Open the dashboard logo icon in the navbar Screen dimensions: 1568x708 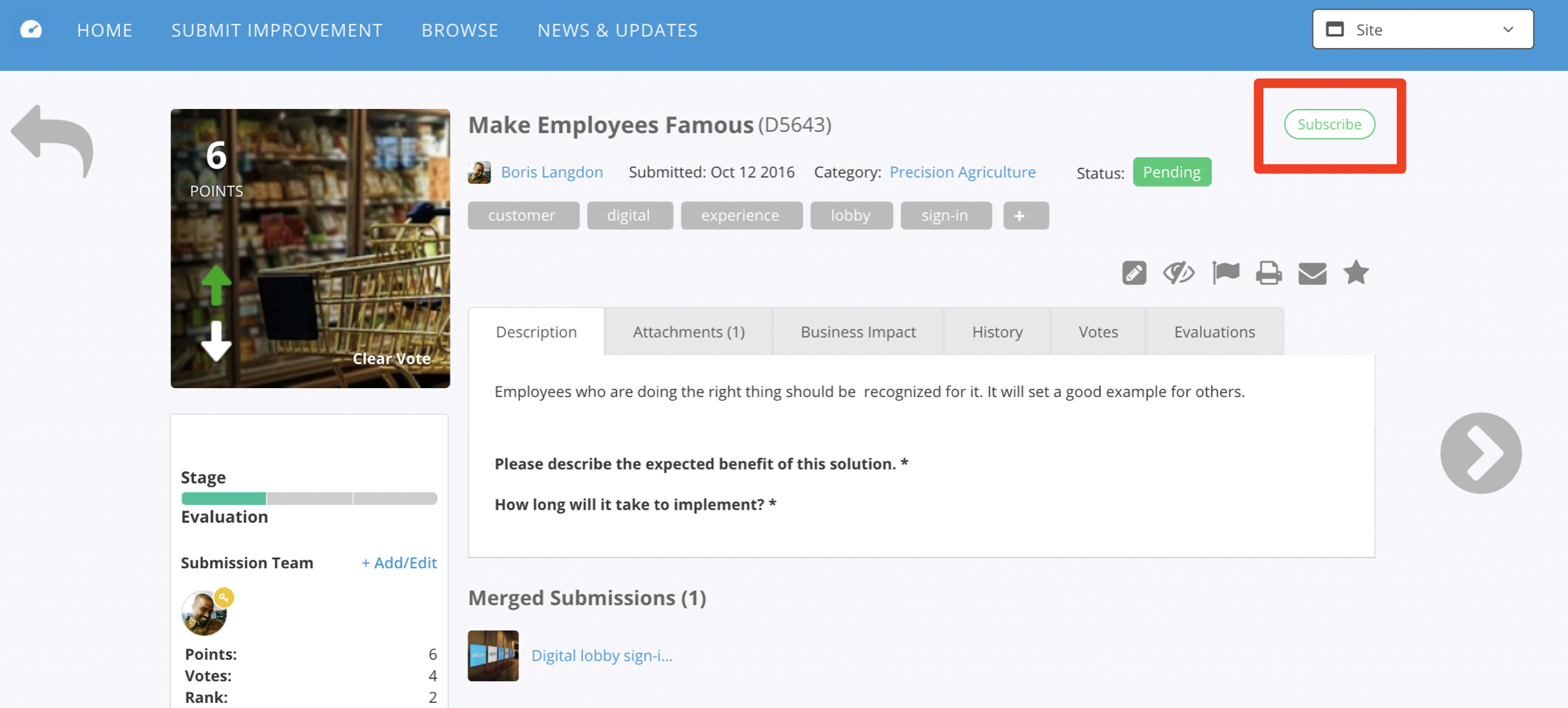coord(31,30)
